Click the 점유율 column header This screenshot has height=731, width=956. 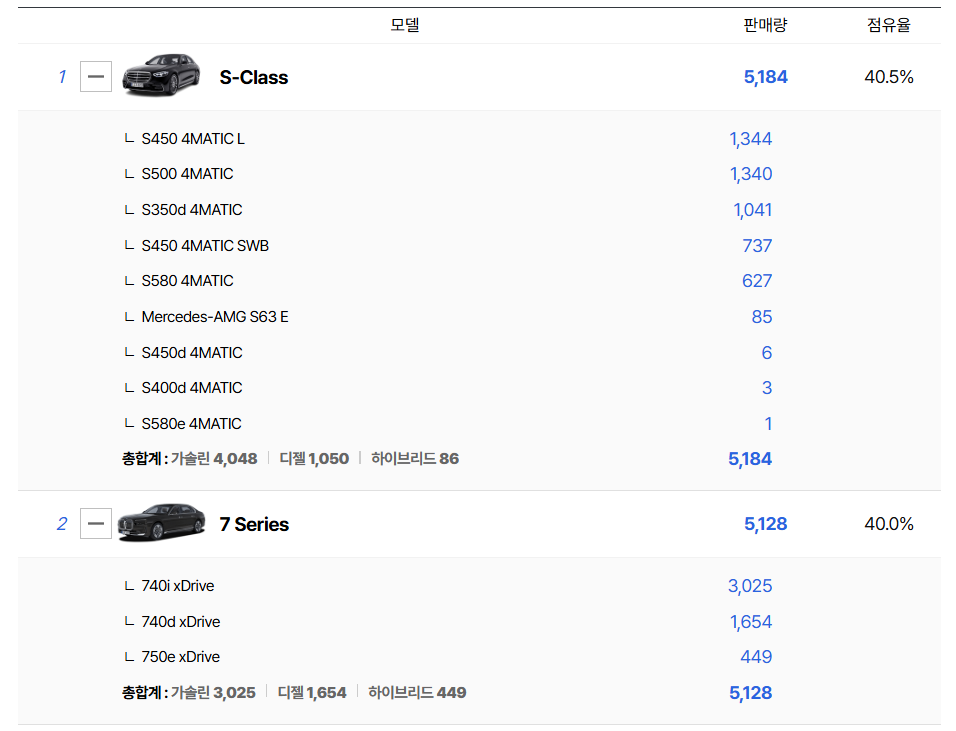[x=888, y=25]
